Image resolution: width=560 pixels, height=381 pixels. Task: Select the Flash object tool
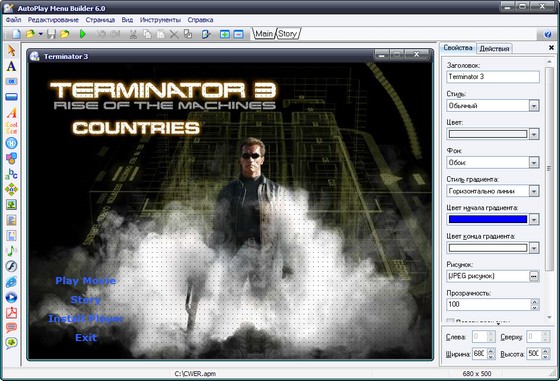(x=11, y=266)
